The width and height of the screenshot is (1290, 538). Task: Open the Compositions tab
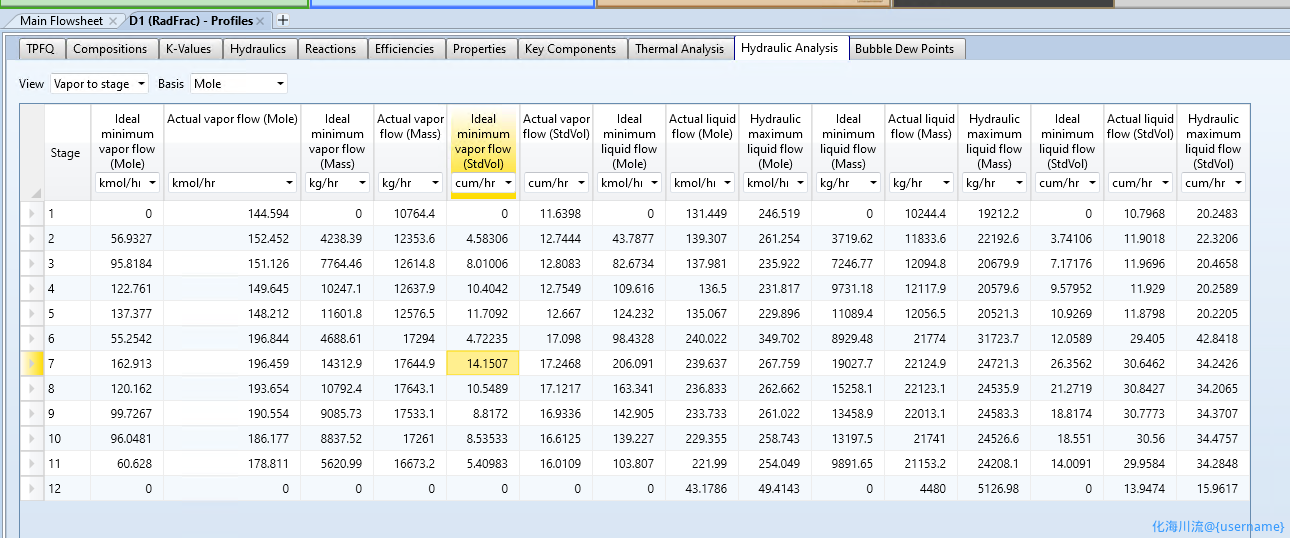pyautogui.click(x=110, y=48)
